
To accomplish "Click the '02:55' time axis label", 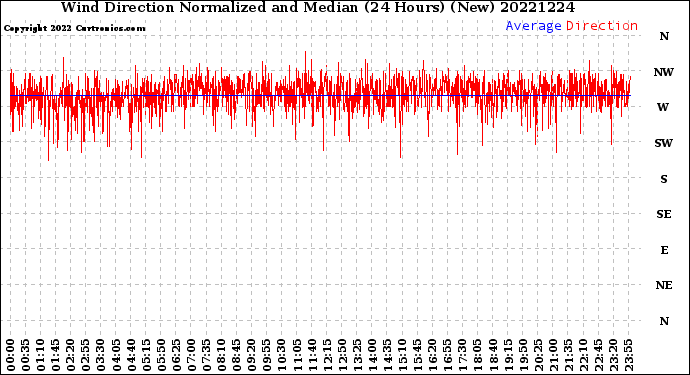I will coord(86,356).
